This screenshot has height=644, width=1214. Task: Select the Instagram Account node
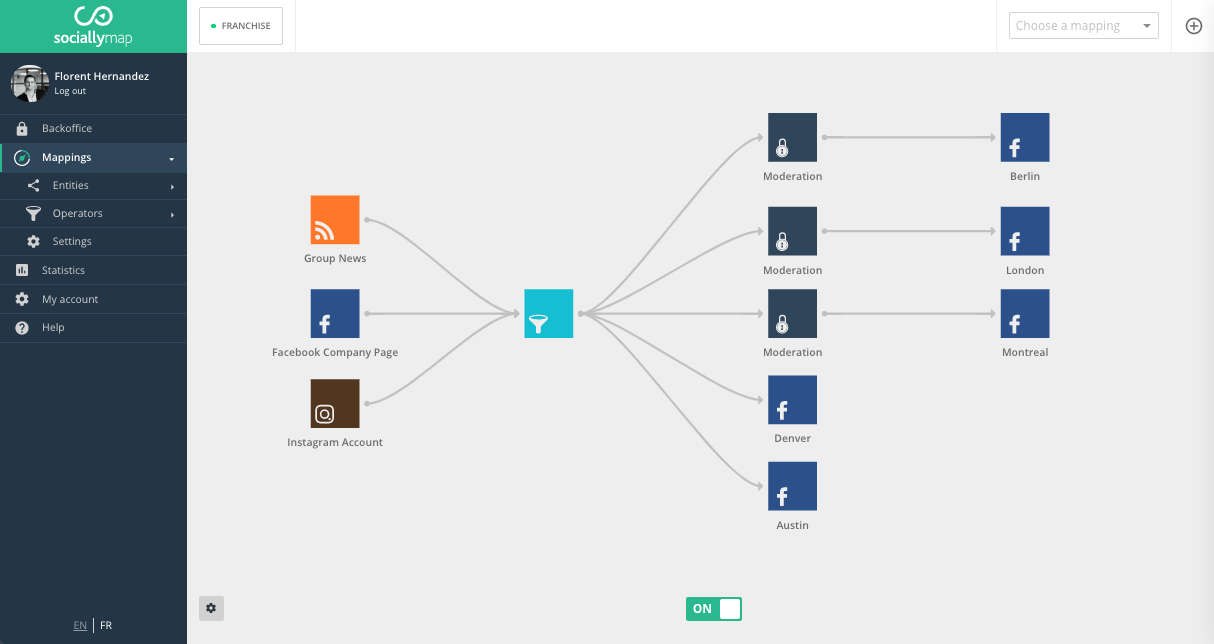point(335,403)
